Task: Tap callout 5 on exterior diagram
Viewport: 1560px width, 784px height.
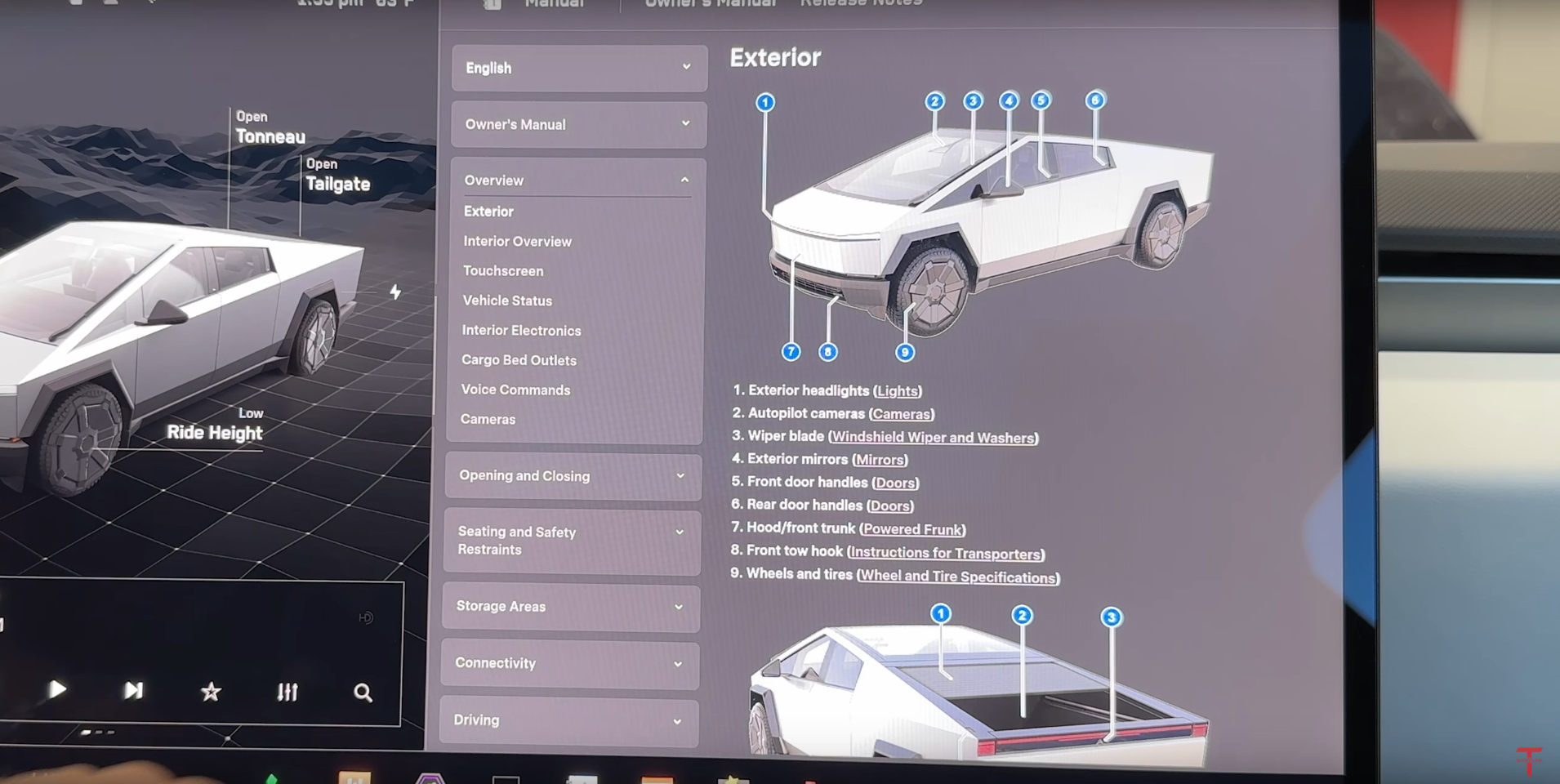Action: (1041, 100)
